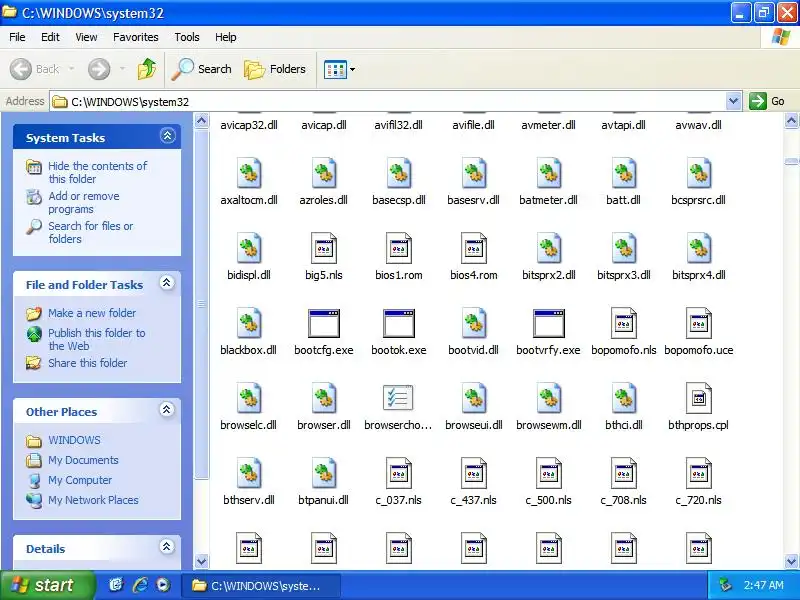
Task: Toggle the Folders pane button
Action: pos(275,69)
